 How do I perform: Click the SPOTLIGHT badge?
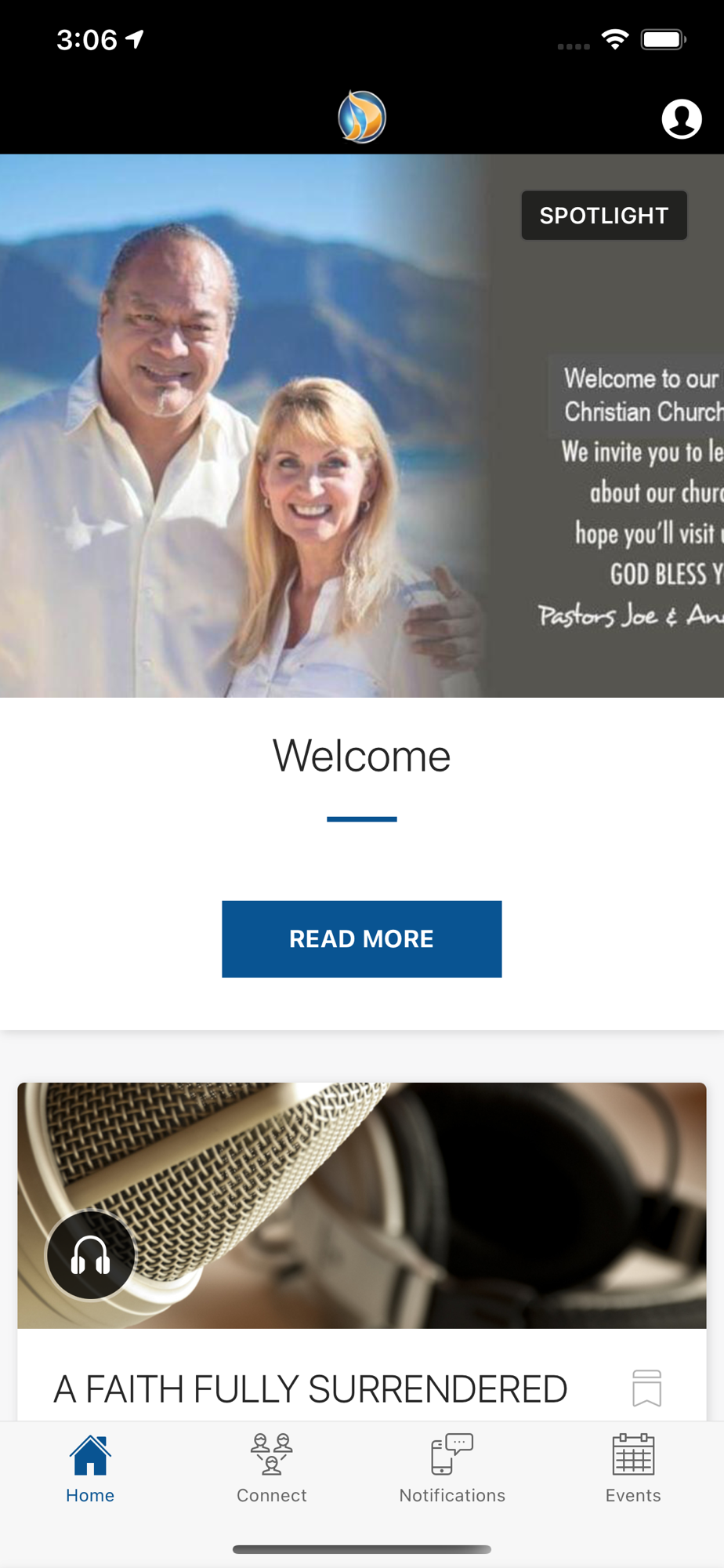coord(604,216)
